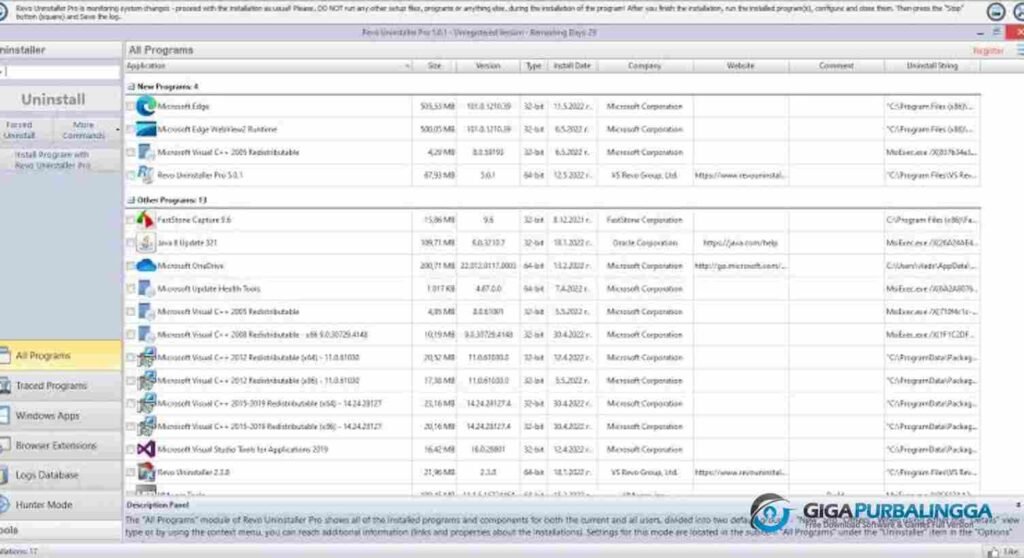Tick the FastStone Capture 9.6 checkbox
This screenshot has height=558, width=1024.
(131, 220)
